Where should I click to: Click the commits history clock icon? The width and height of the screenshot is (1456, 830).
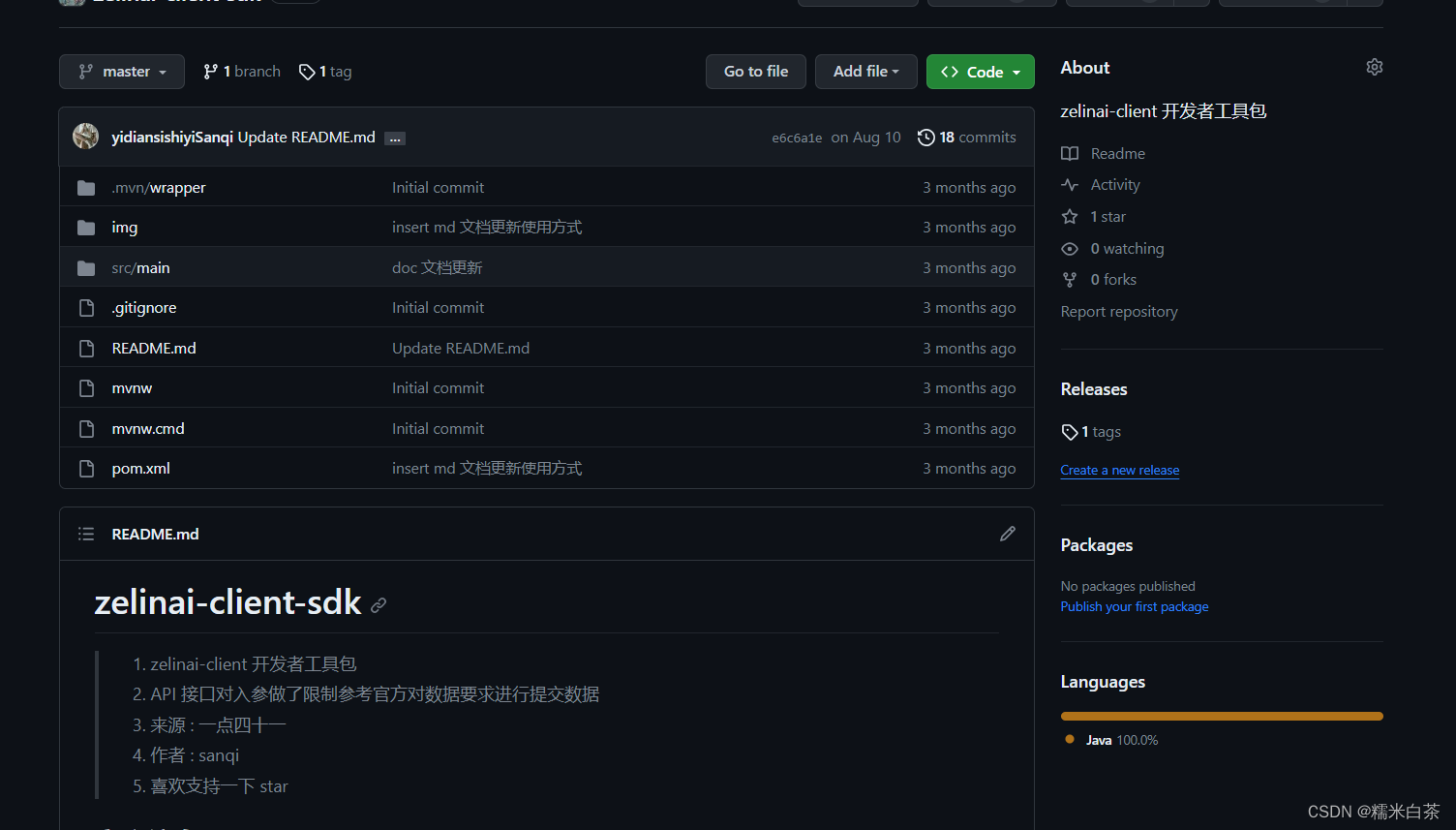(x=926, y=138)
